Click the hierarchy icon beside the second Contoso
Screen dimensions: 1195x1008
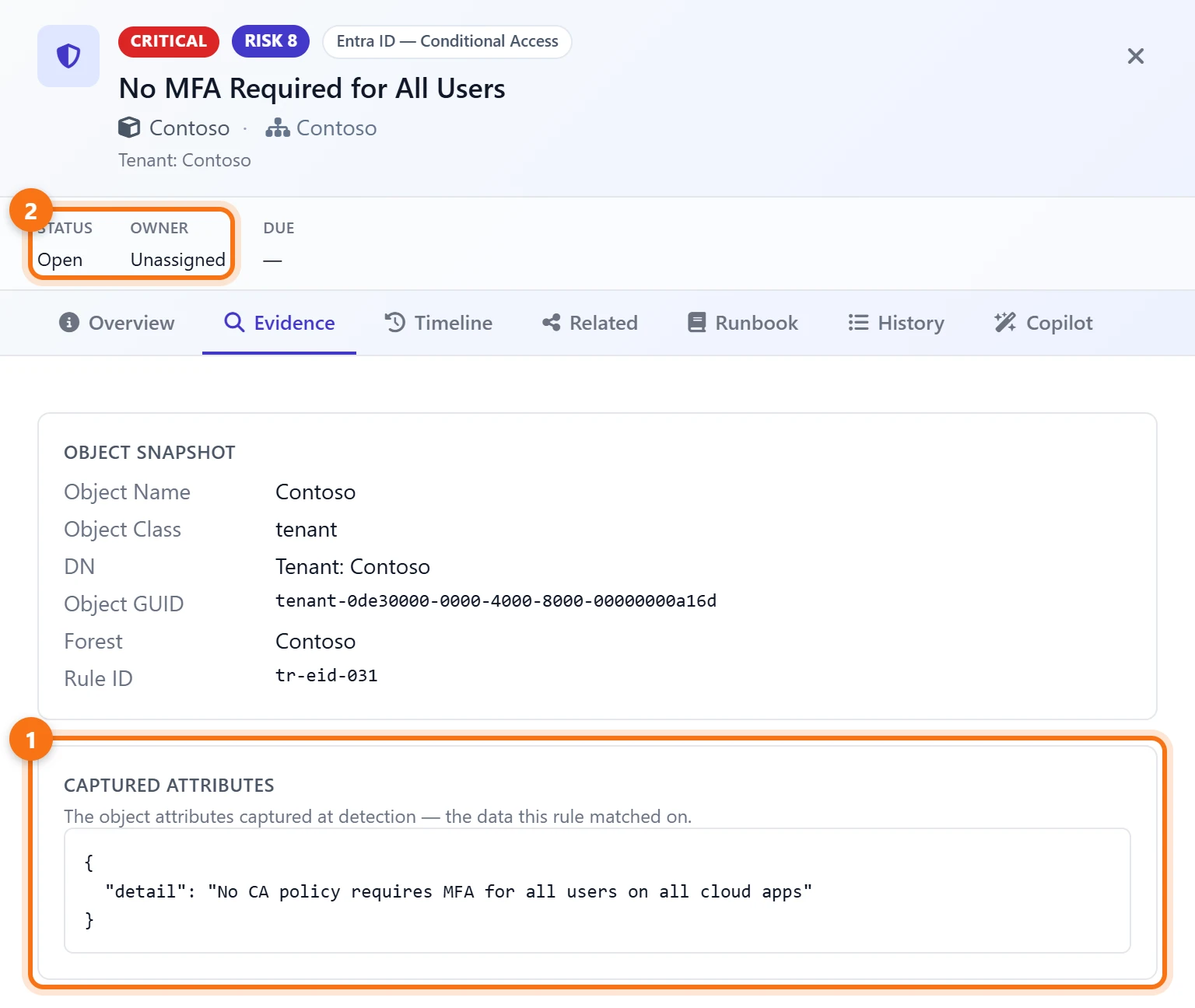tap(278, 128)
